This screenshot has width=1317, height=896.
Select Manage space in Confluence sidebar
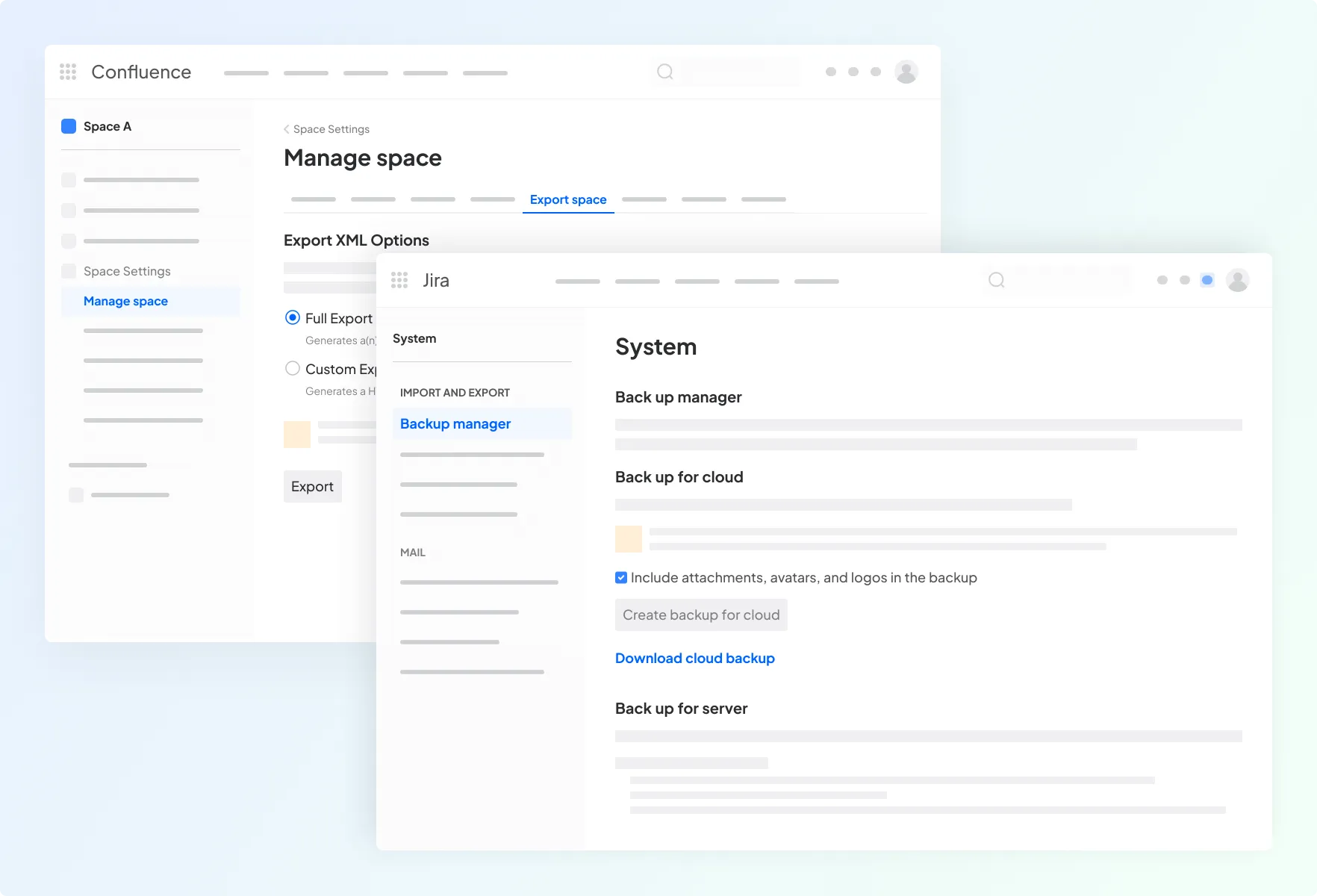pos(125,301)
